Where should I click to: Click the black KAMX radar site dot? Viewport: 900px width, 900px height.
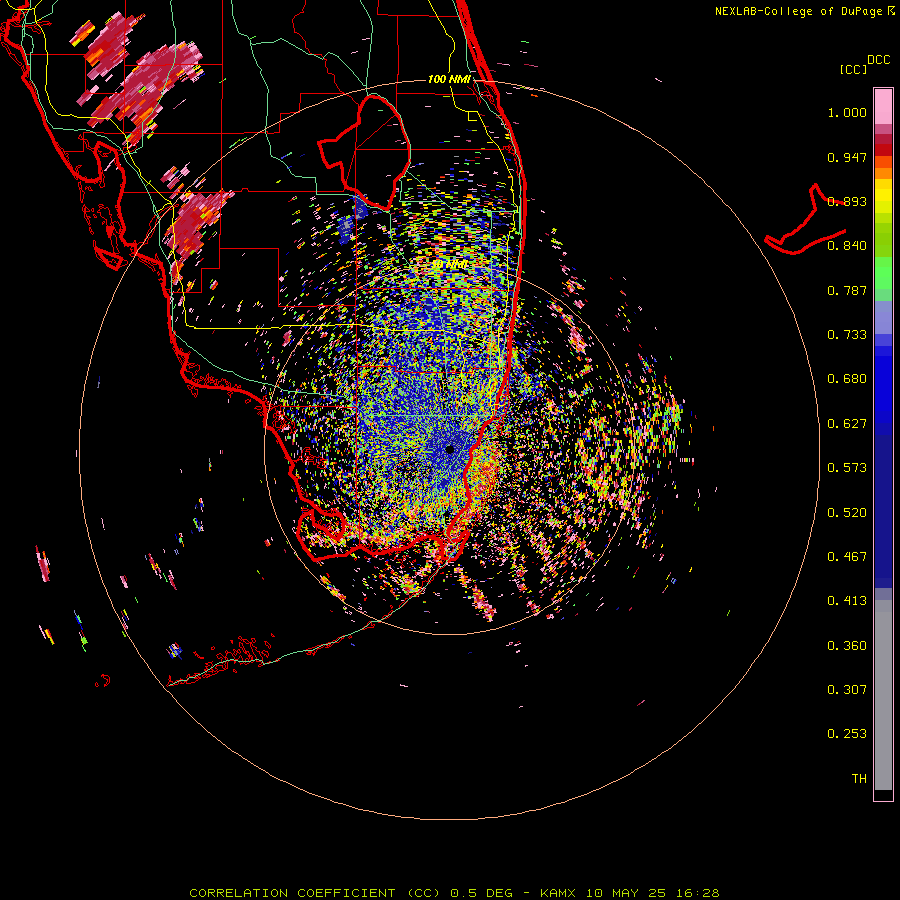pyautogui.click(x=450, y=449)
